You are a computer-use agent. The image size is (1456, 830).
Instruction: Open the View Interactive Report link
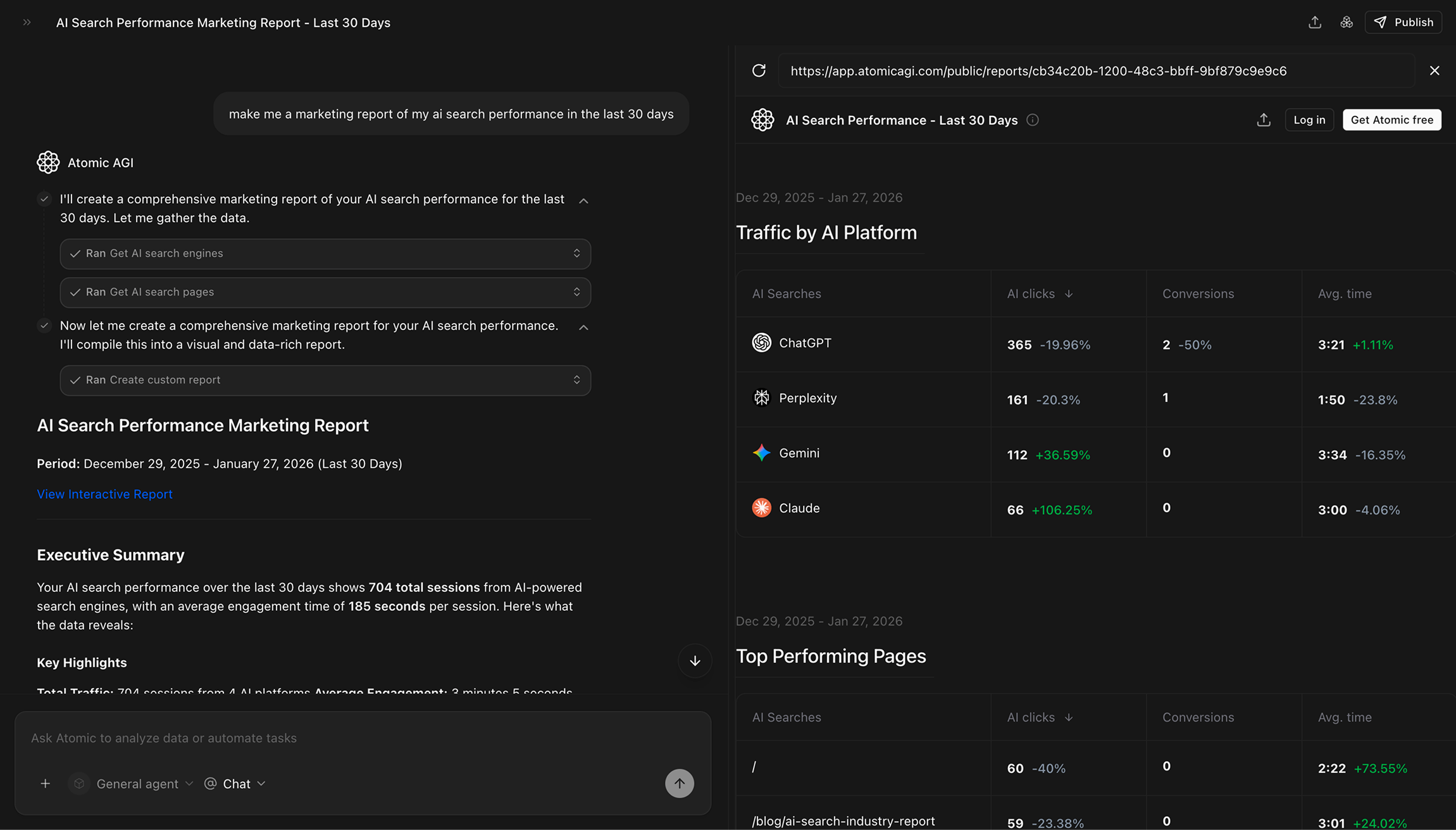click(104, 494)
